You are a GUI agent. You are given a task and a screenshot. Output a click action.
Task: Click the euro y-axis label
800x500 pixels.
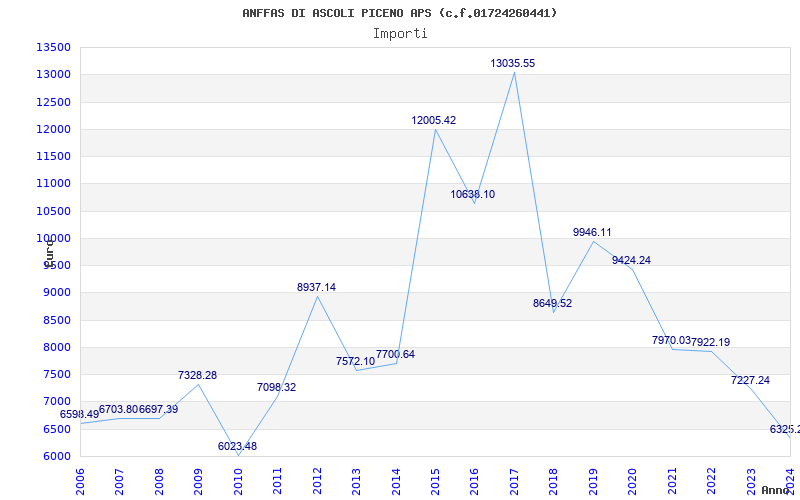tap(49, 254)
